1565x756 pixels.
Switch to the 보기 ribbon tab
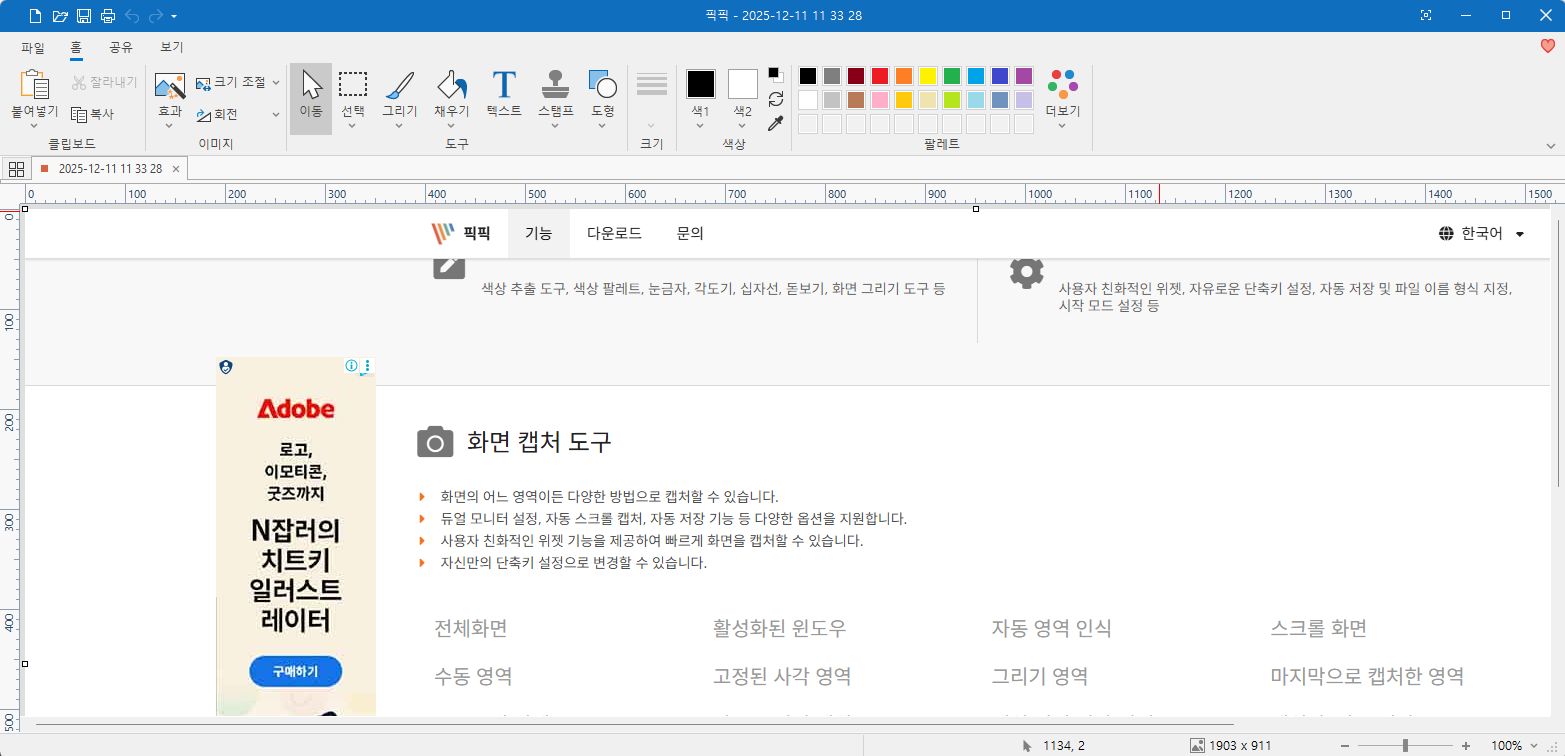[x=170, y=47]
